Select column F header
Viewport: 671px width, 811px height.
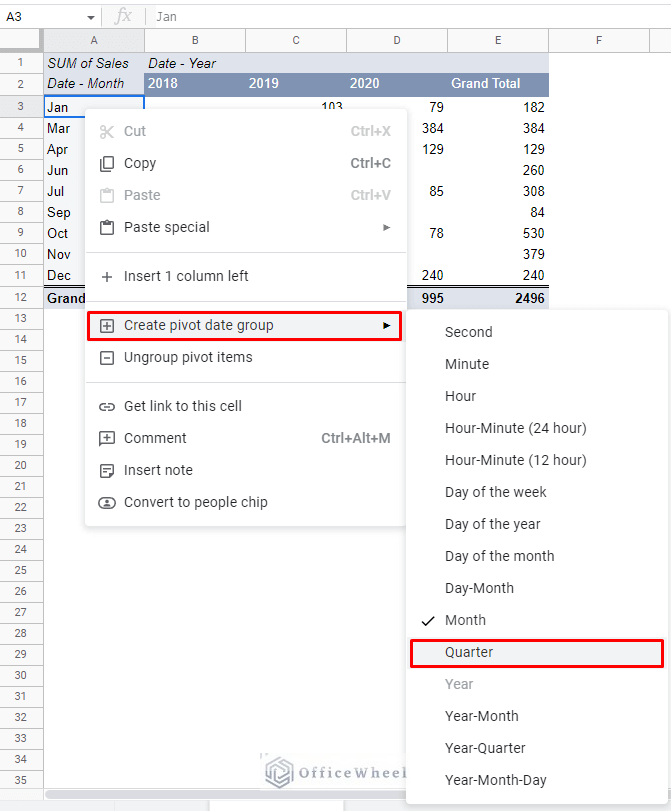pos(598,40)
